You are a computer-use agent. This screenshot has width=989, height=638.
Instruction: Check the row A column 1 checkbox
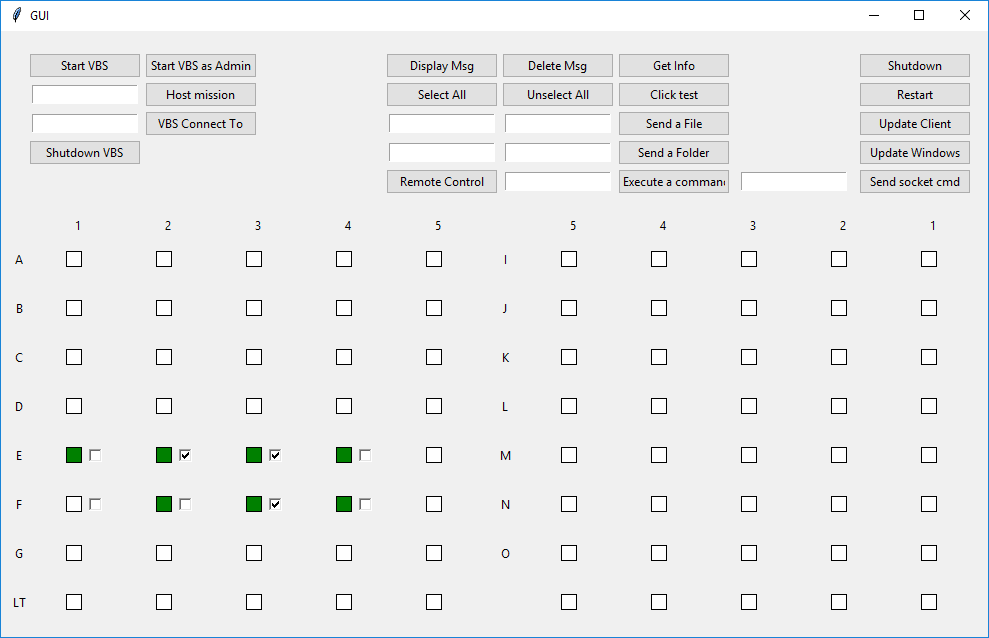(74, 259)
